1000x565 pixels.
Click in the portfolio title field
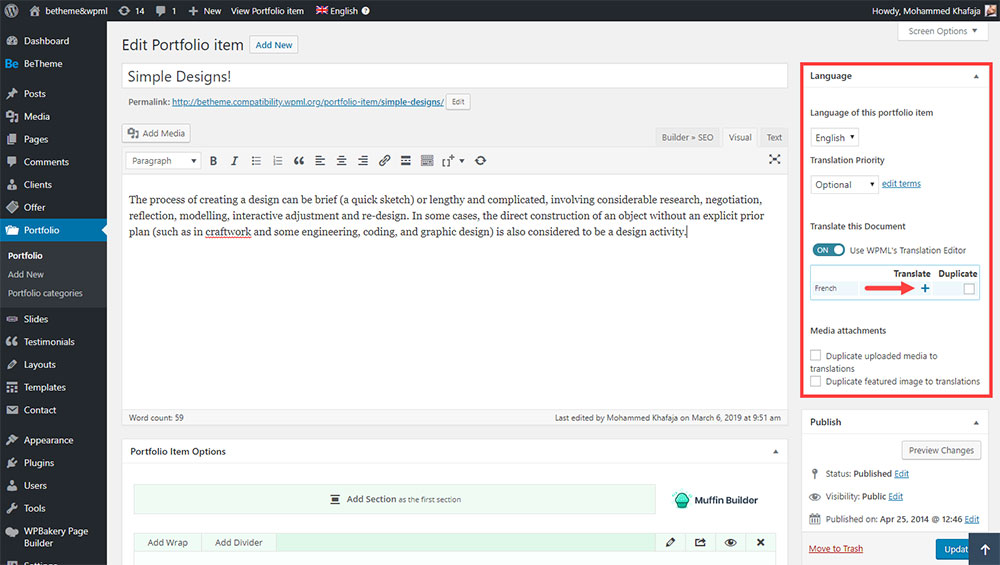455,77
